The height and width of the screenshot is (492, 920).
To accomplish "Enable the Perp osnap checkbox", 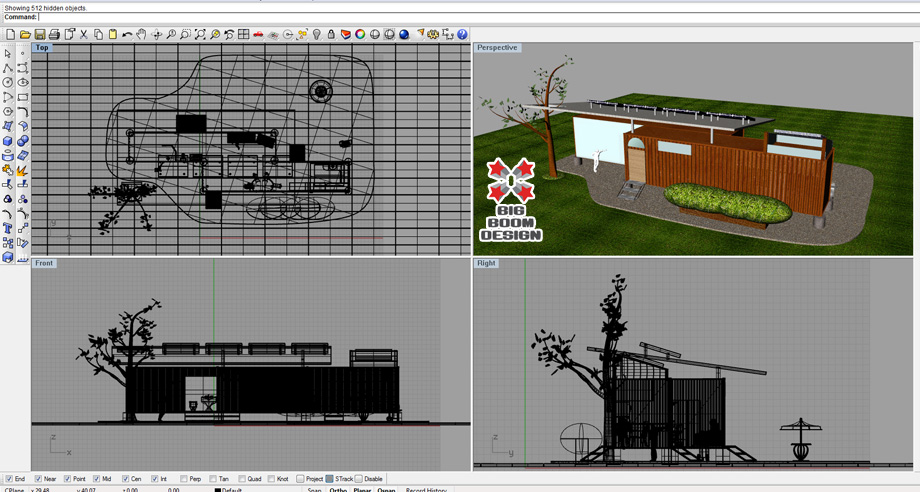I will coord(182,479).
